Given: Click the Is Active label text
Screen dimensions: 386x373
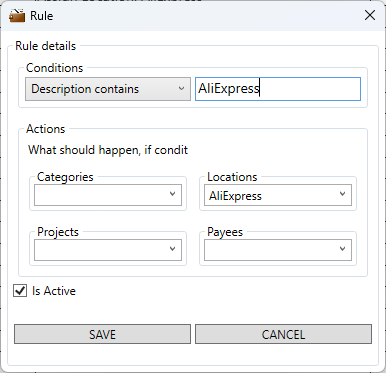Looking at the screenshot, I should coord(54,291).
